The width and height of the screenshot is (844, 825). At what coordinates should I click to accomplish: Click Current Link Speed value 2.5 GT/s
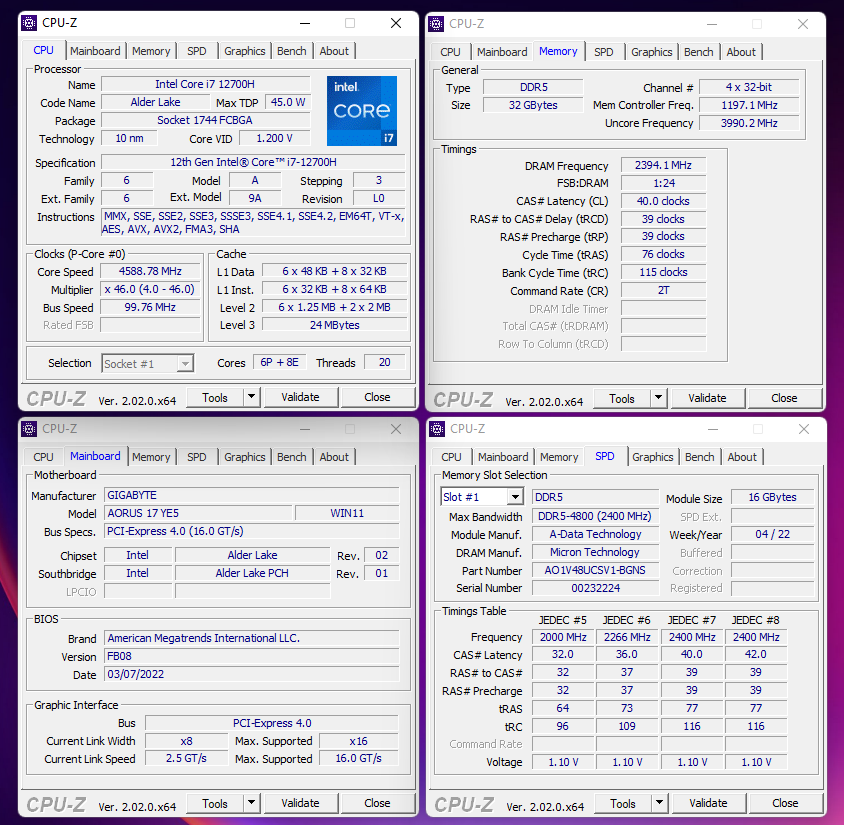186,758
